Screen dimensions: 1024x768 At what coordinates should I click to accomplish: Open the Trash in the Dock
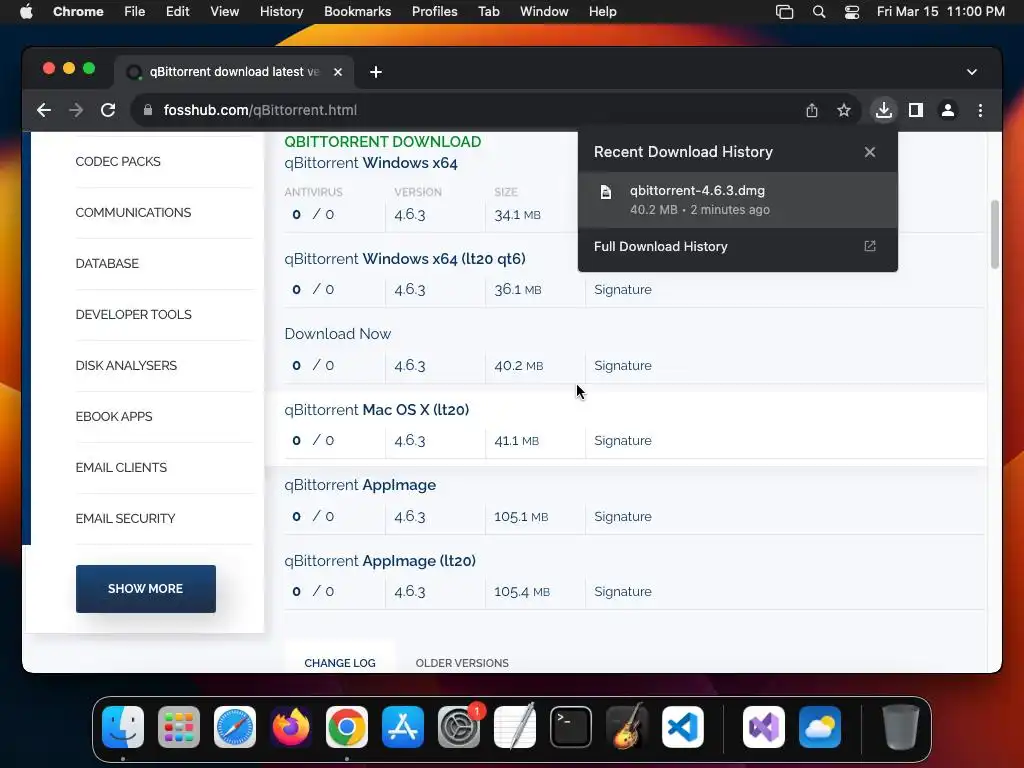click(901, 727)
